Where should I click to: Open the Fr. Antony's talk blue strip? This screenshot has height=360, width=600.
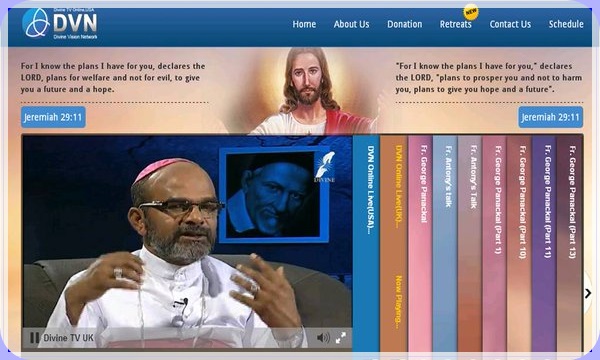pos(445,243)
